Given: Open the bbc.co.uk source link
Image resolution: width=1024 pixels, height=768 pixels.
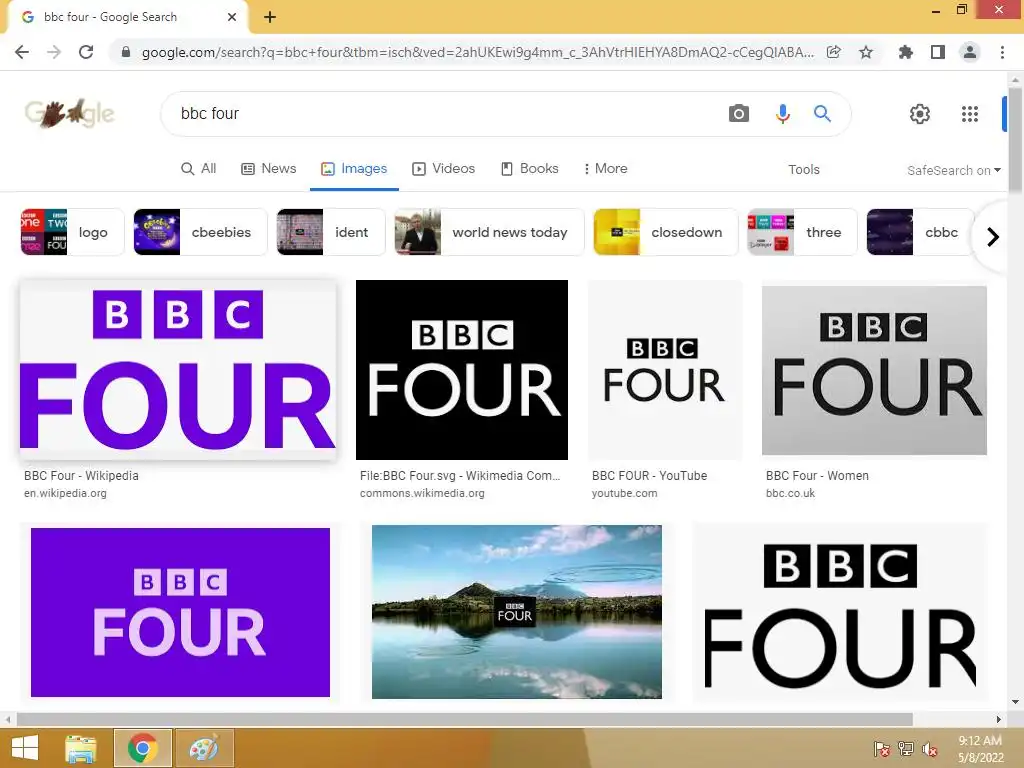Looking at the screenshot, I should tap(790, 493).
